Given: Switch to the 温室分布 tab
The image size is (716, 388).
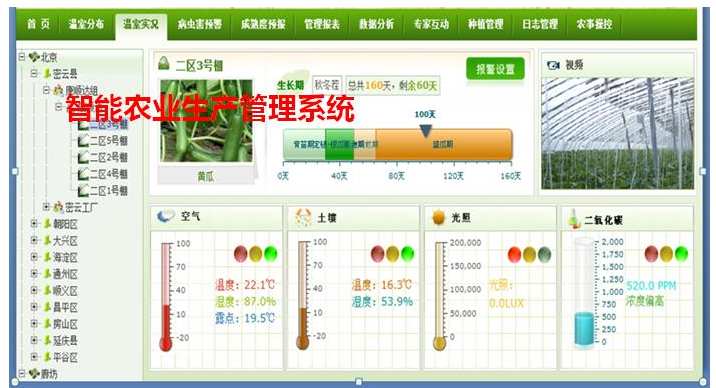Looking at the screenshot, I should 86,24.
